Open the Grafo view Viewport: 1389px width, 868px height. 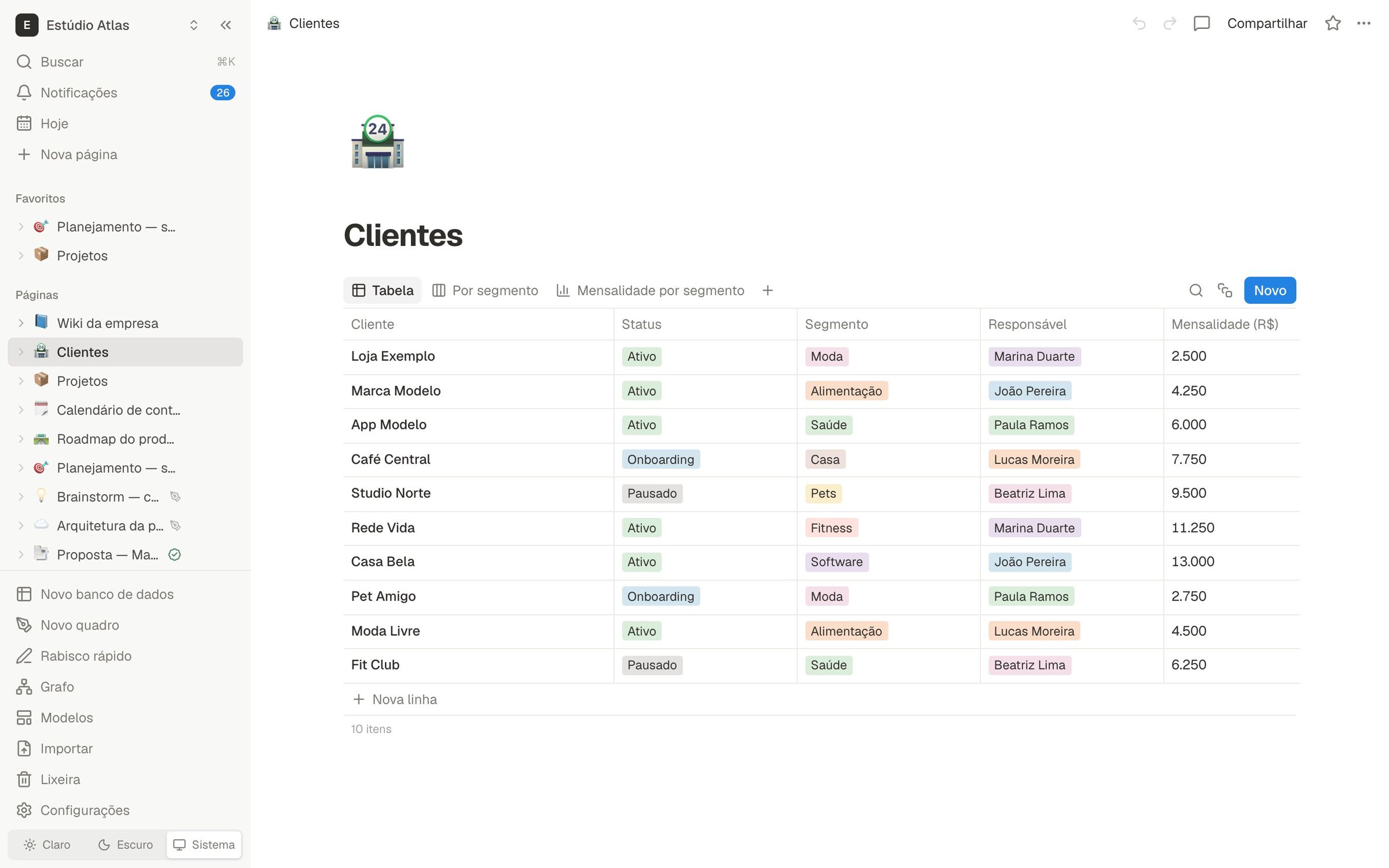[x=125, y=686]
